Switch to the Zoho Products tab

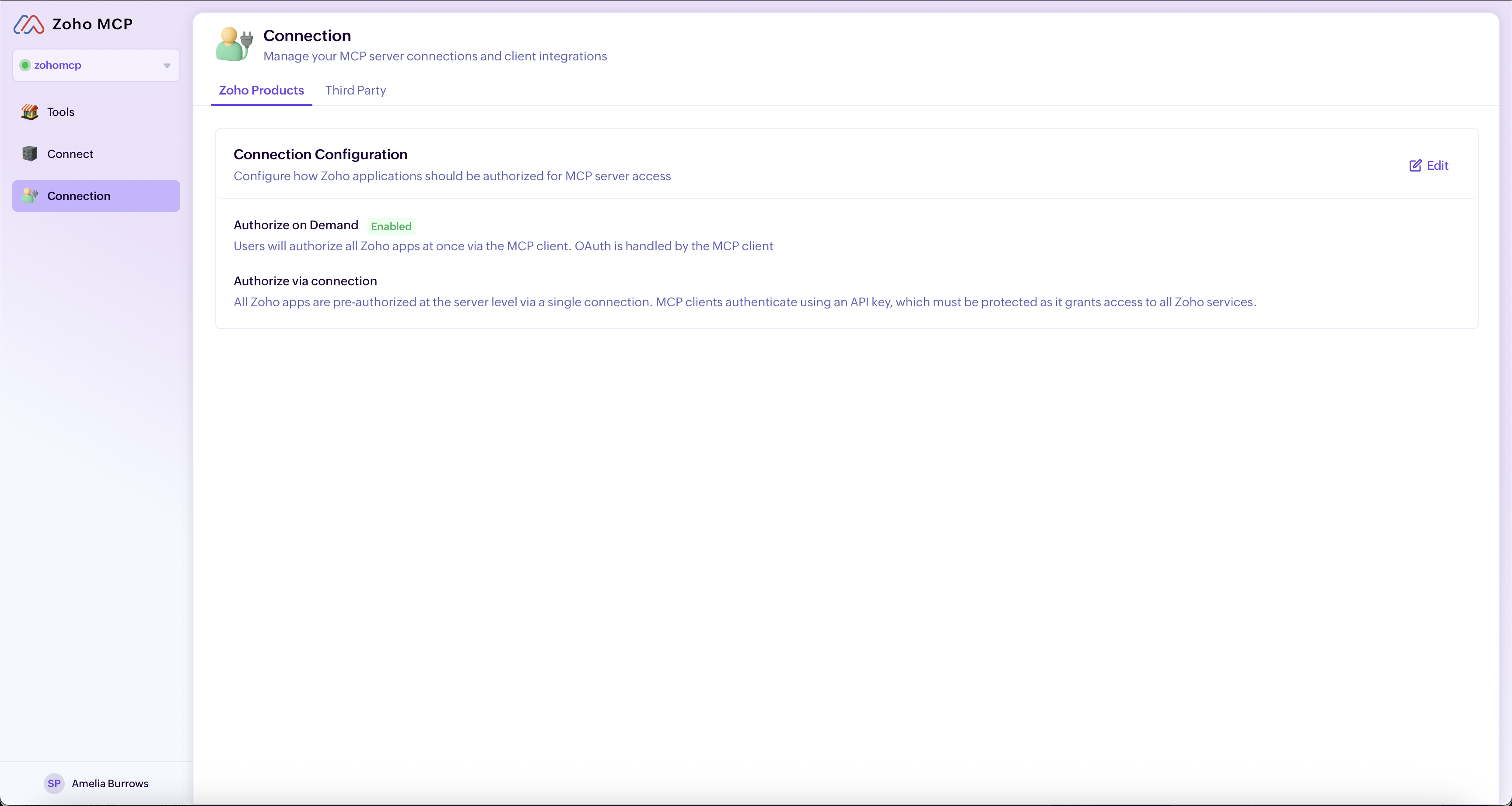261,91
